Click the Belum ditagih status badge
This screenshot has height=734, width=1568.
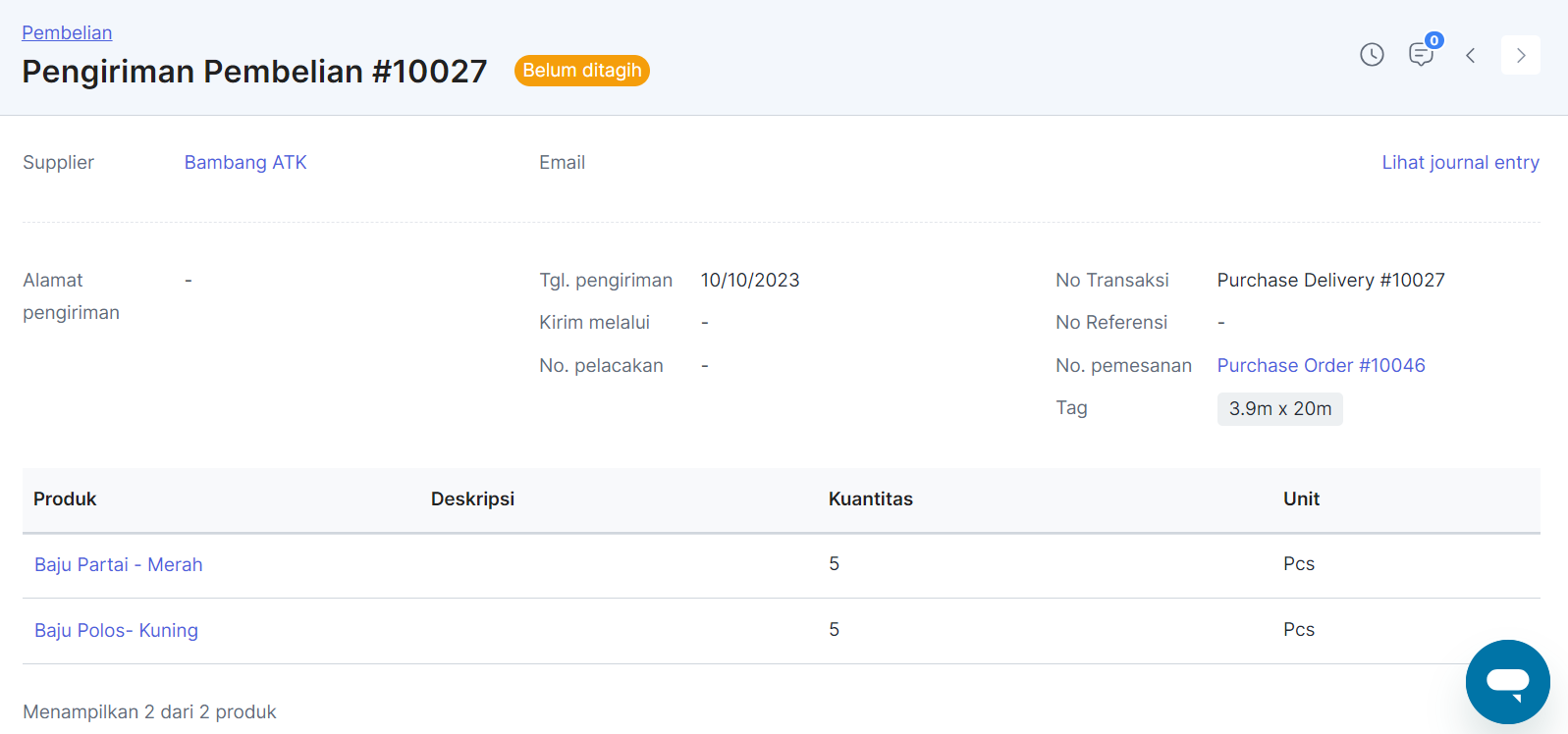coord(582,71)
